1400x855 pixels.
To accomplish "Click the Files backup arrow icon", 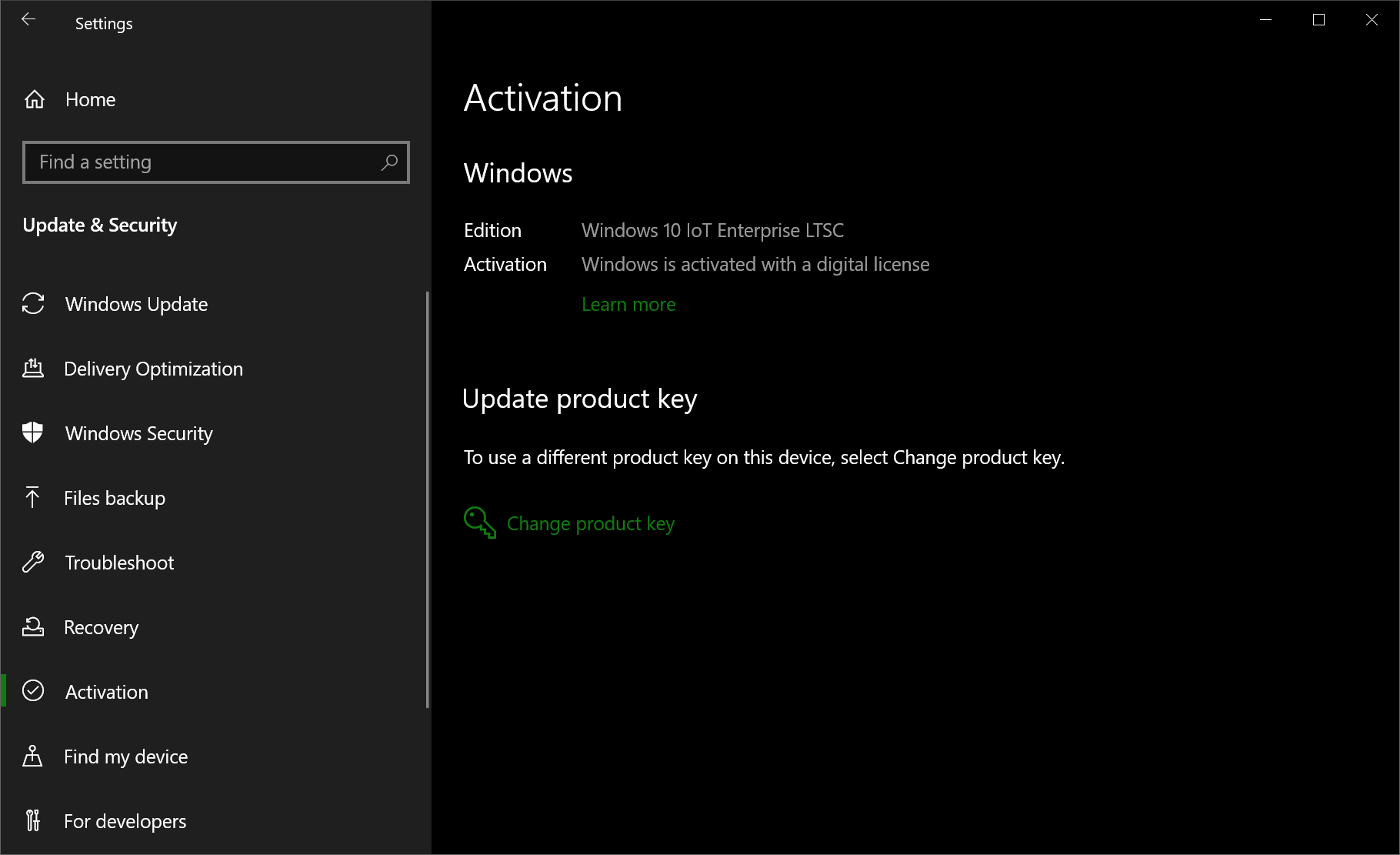I will 32,498.
